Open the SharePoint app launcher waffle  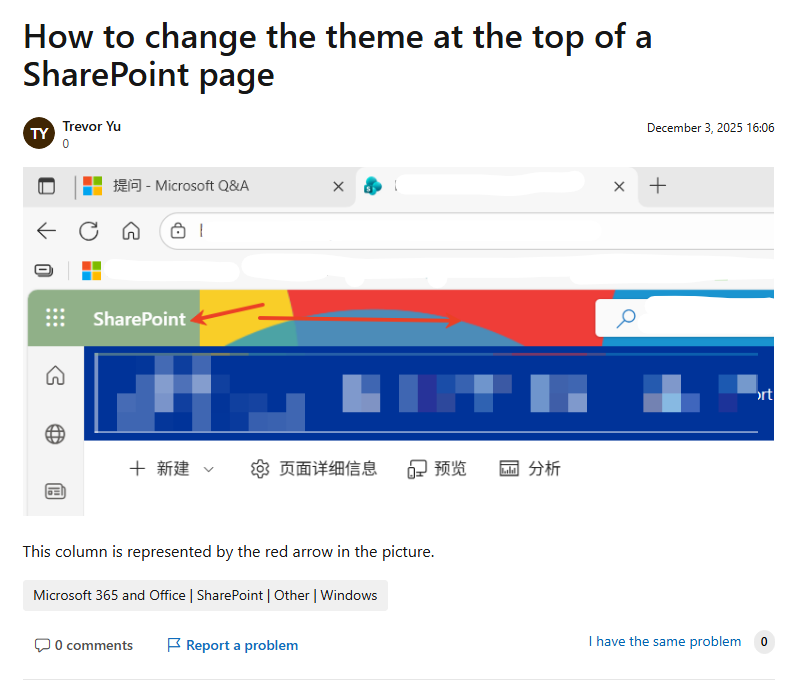pyautogui.click(x=55, y=318)
